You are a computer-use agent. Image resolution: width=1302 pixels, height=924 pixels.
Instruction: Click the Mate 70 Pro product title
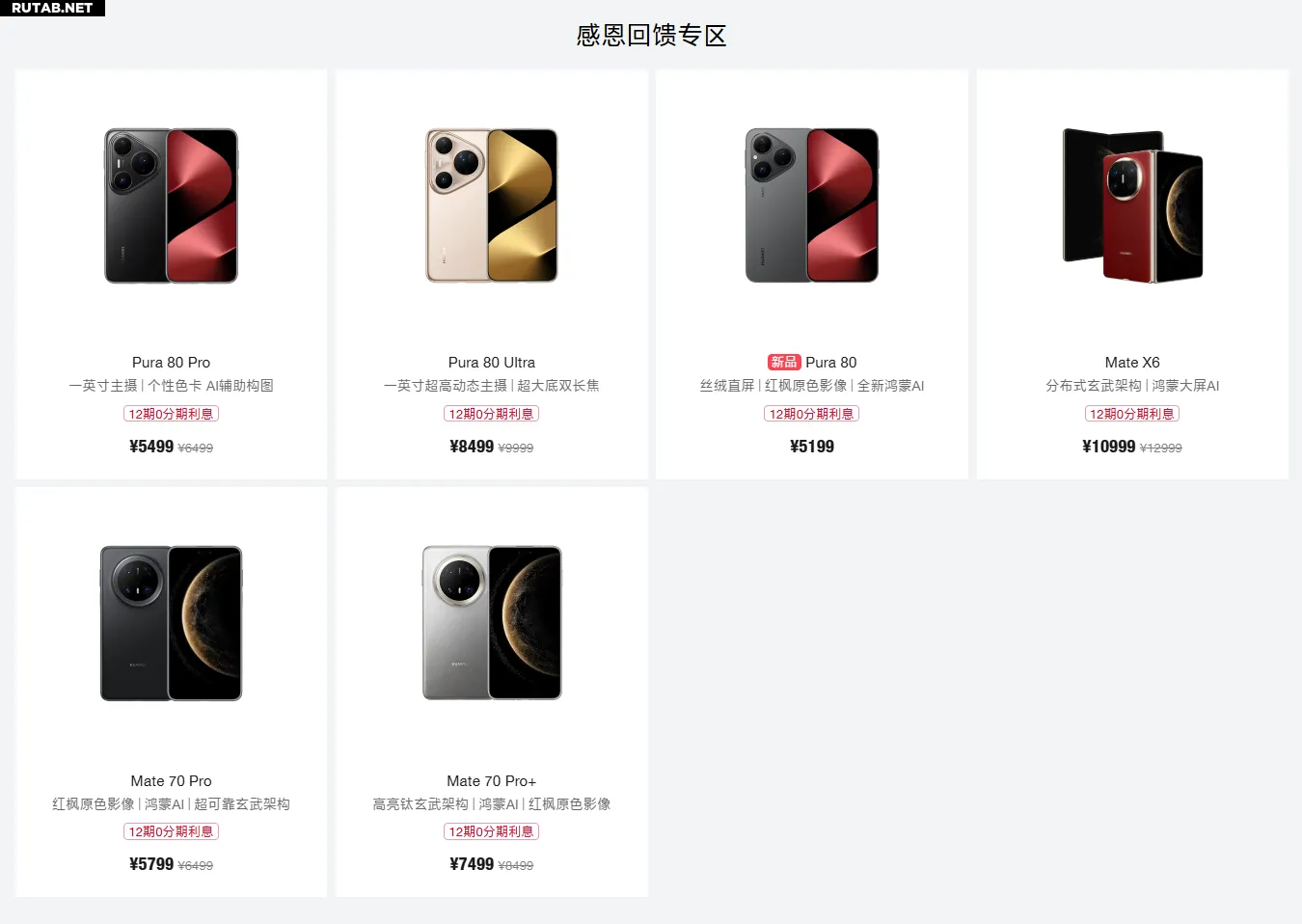(171, 781)
